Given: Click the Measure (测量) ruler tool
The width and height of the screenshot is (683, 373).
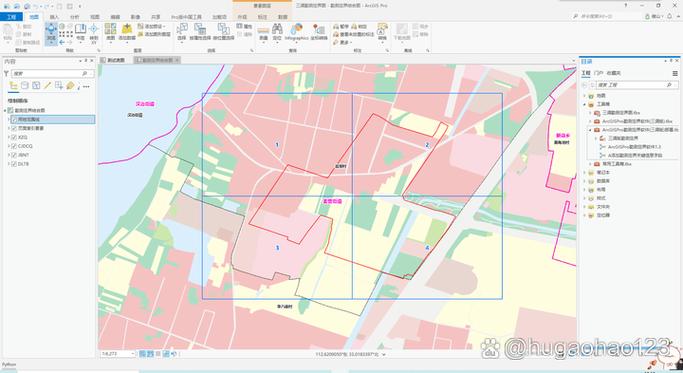Looking at the screenshot, I should point(264,33).
